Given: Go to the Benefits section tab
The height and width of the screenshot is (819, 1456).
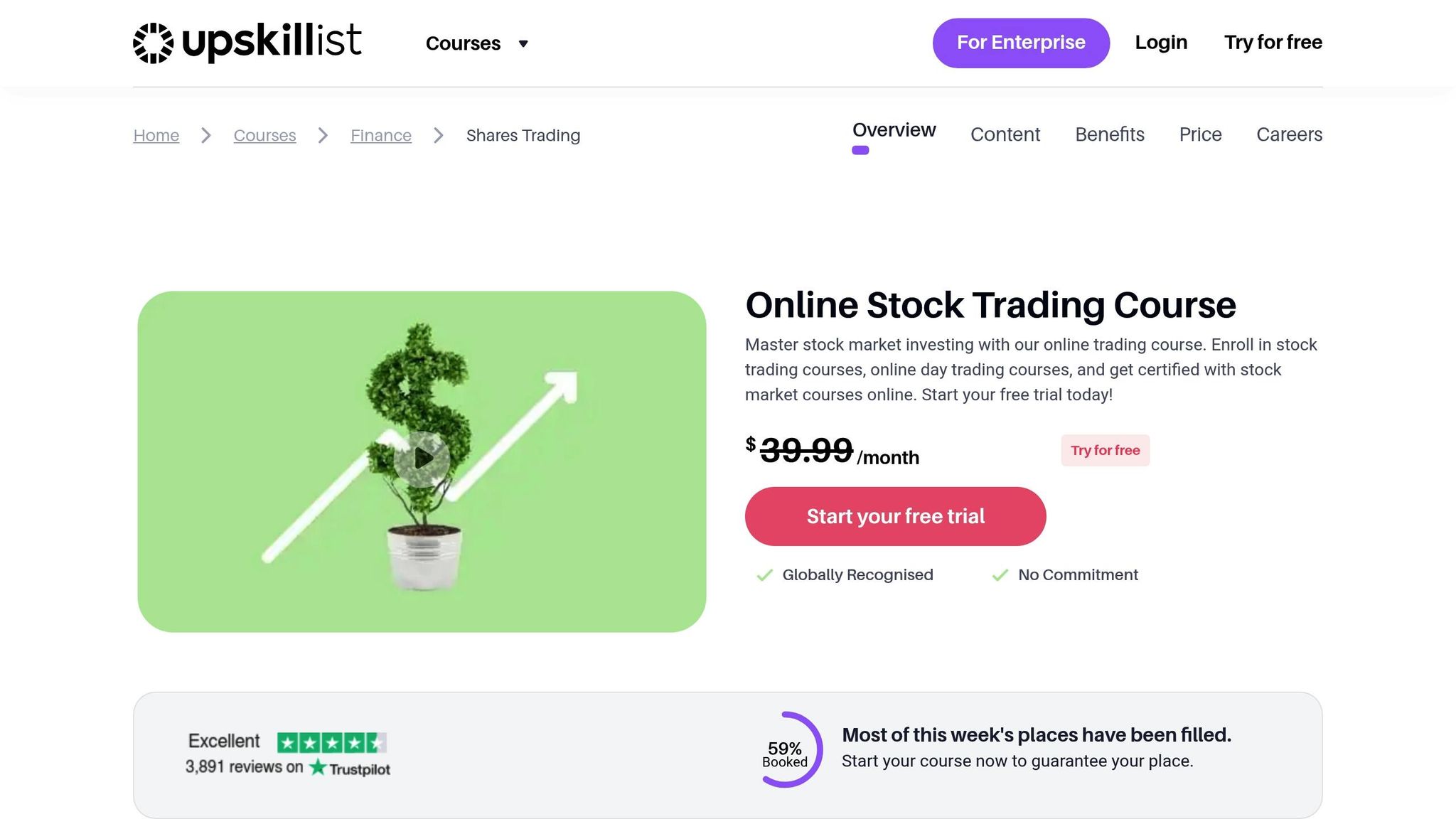Looking at the screenshot, I should pos(1109,134).
